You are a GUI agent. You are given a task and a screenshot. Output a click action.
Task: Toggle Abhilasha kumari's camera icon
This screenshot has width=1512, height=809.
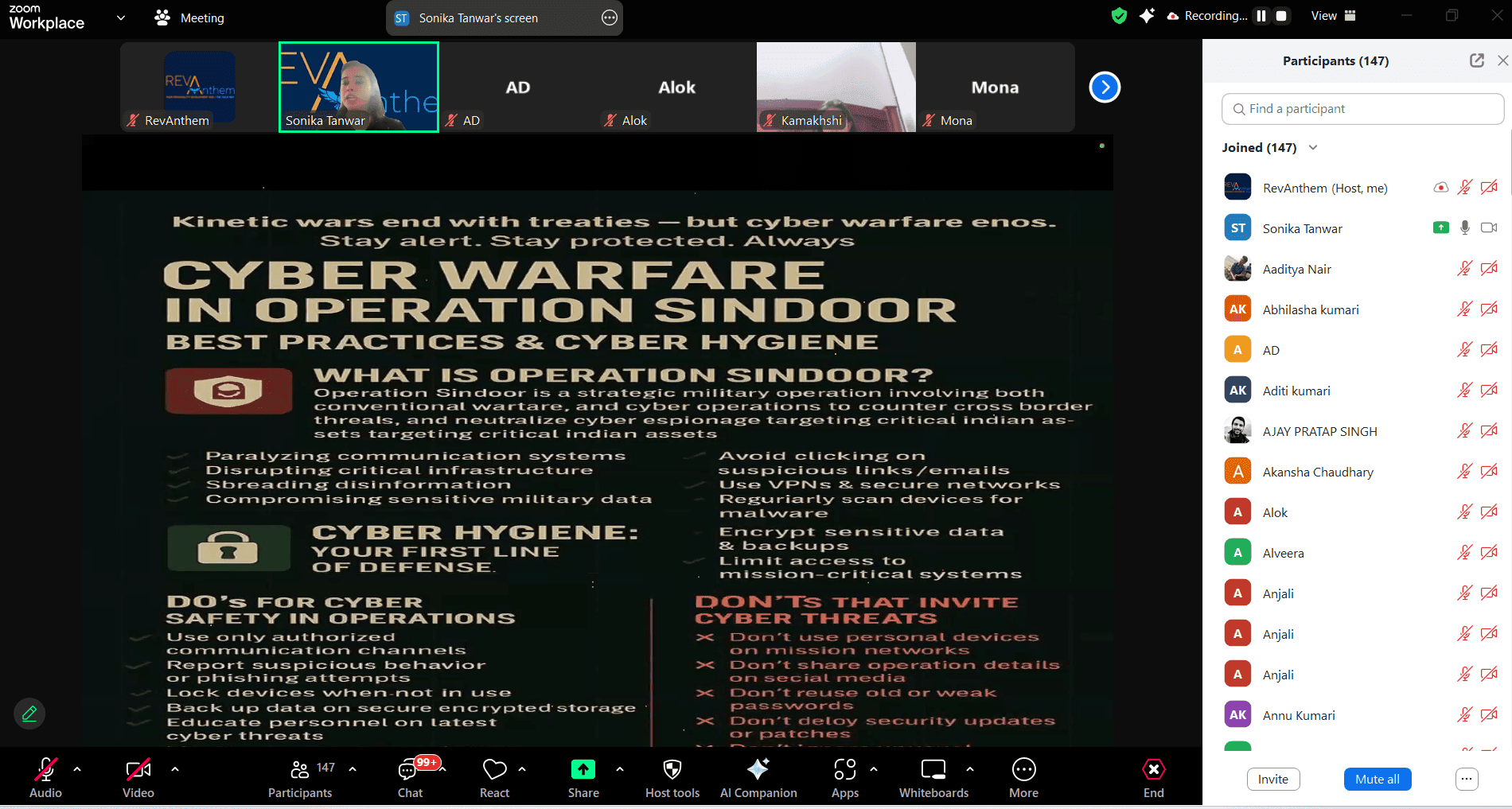click(x=1489, y=309)
